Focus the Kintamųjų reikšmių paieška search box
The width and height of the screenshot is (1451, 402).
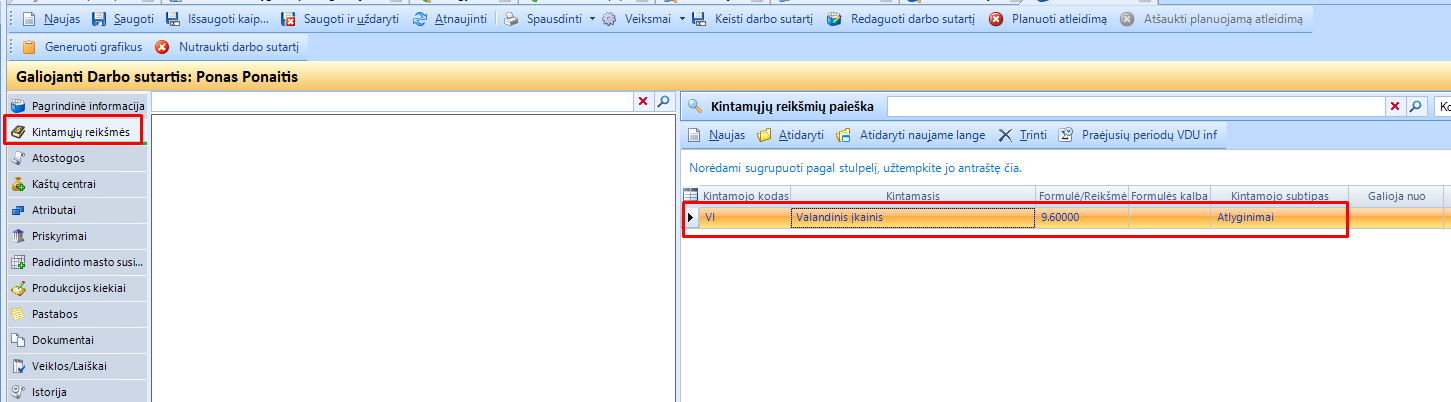coord(1136,106)
